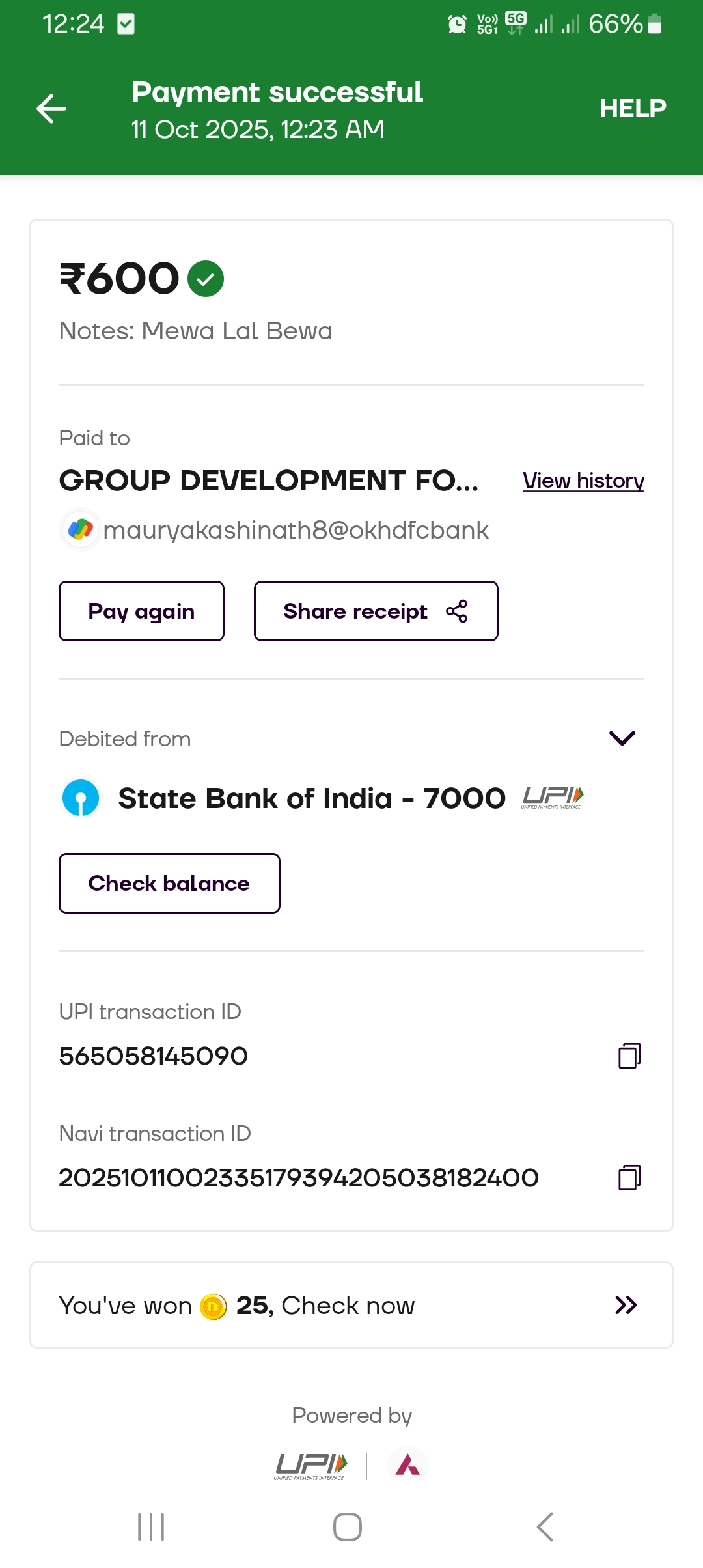The image size is (703, 1568).
Task: Tap the back arrow in header
Action: 51,109
